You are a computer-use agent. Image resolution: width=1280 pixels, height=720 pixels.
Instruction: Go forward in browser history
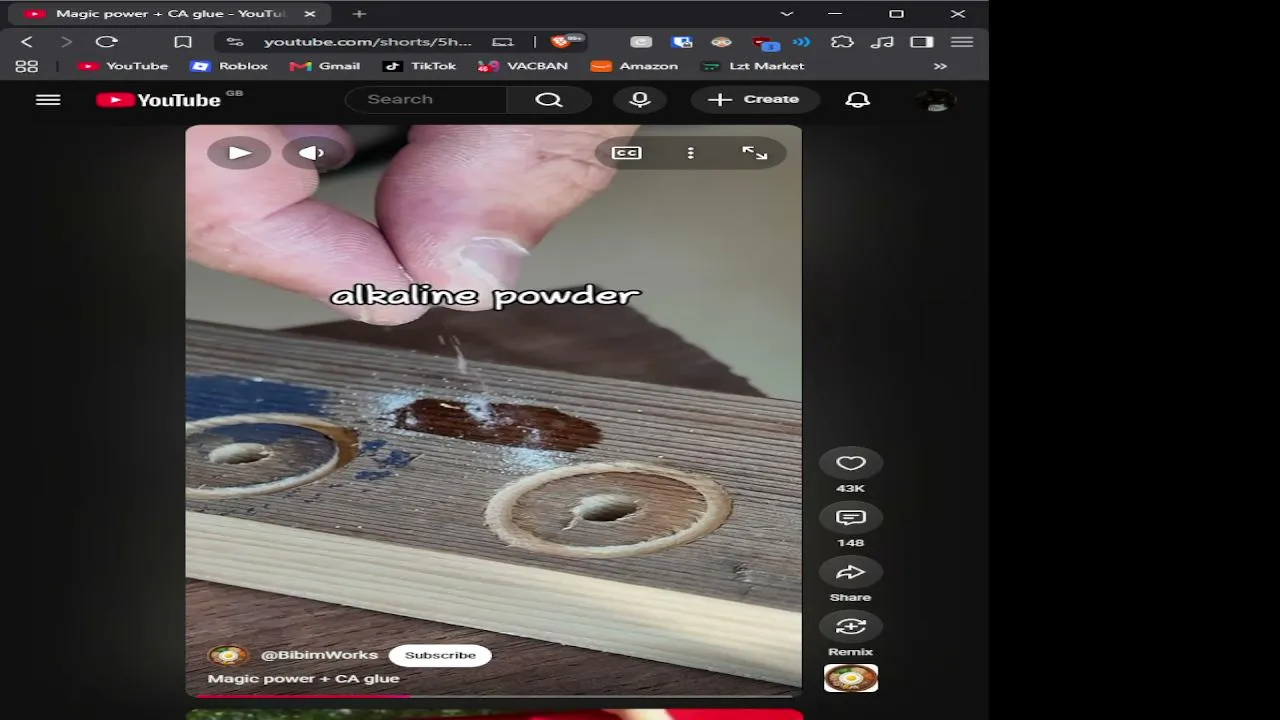[66, 42]
